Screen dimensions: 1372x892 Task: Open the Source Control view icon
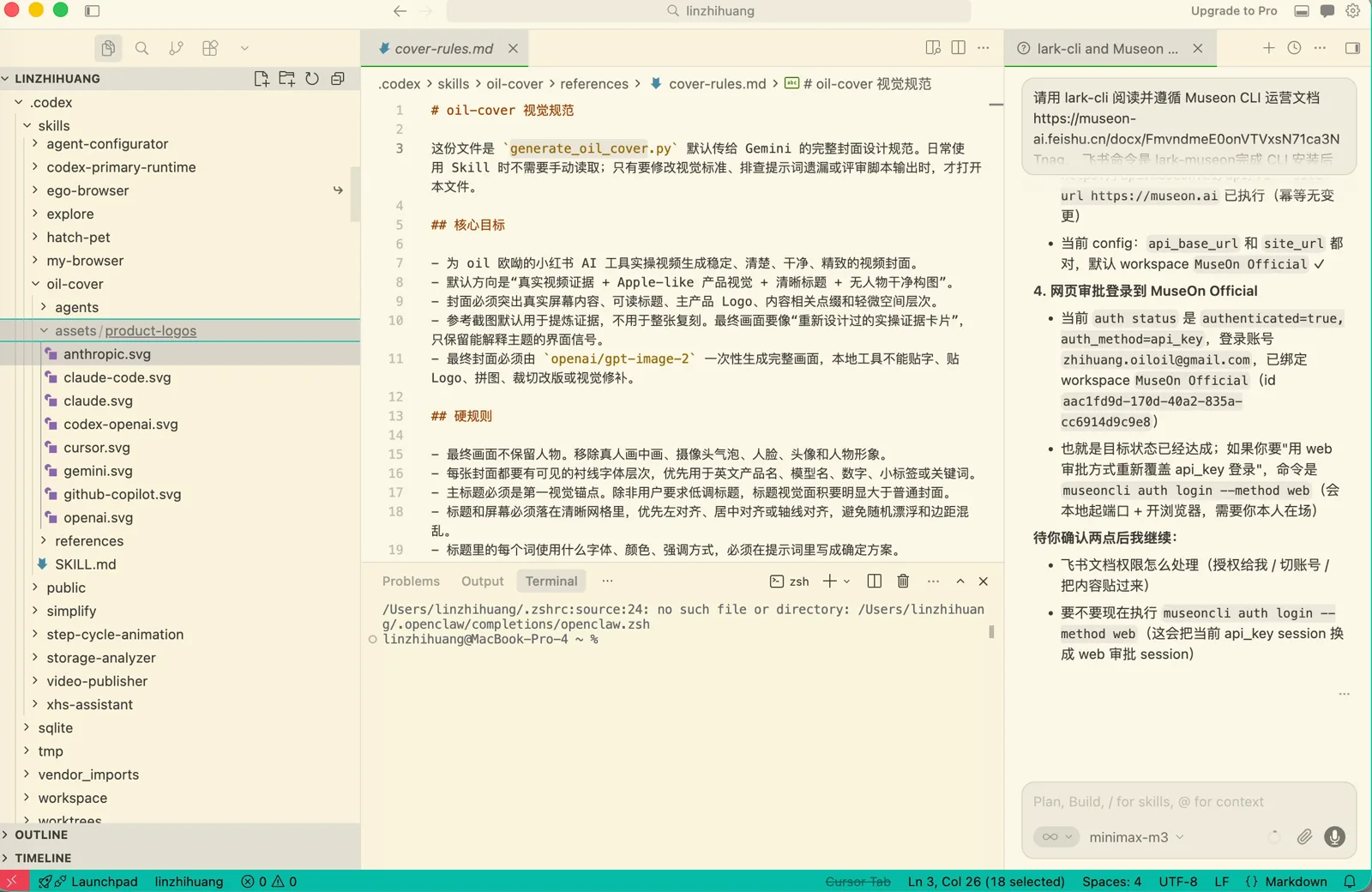coord(176,48)
